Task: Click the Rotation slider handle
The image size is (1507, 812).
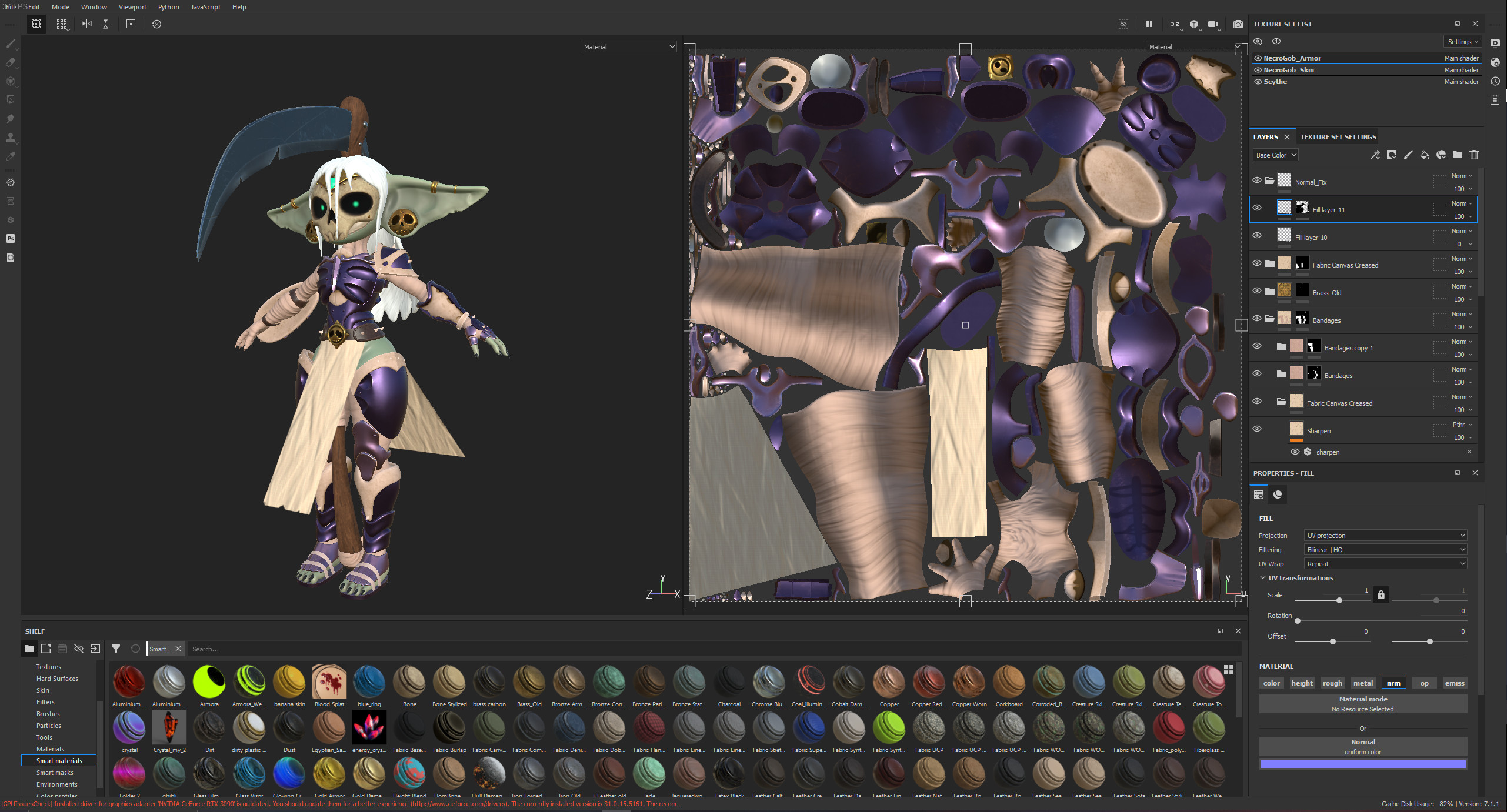Action: pos(1298,621)
